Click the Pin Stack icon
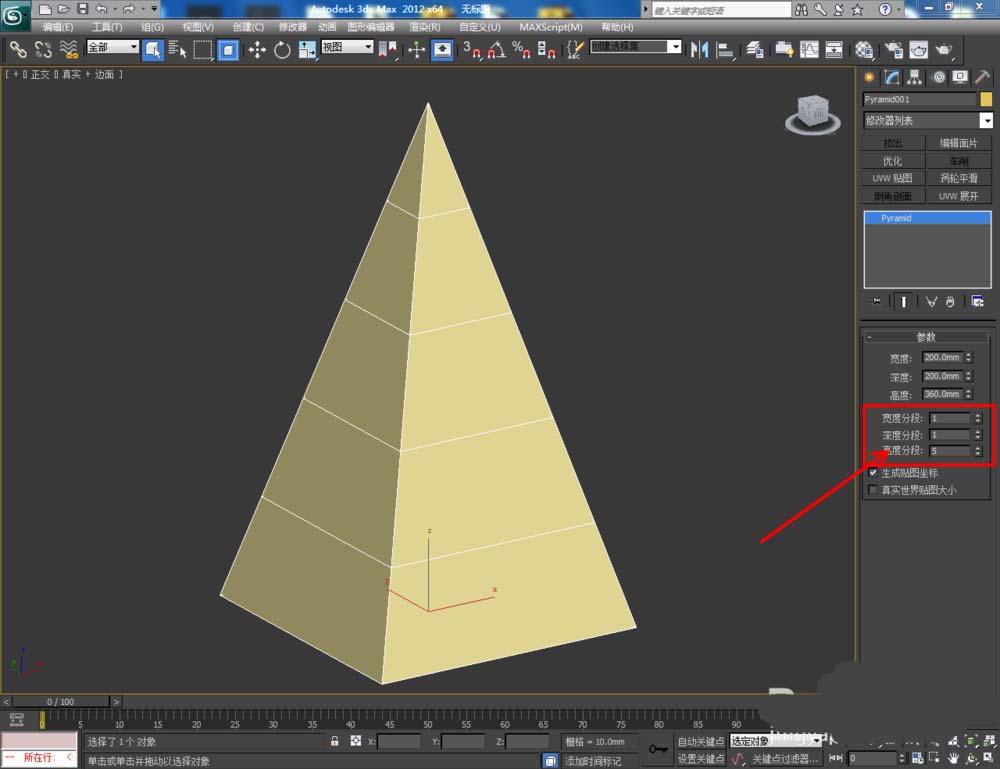The height and width of the screenshot is (769, 1000). [x=877, y=301]
